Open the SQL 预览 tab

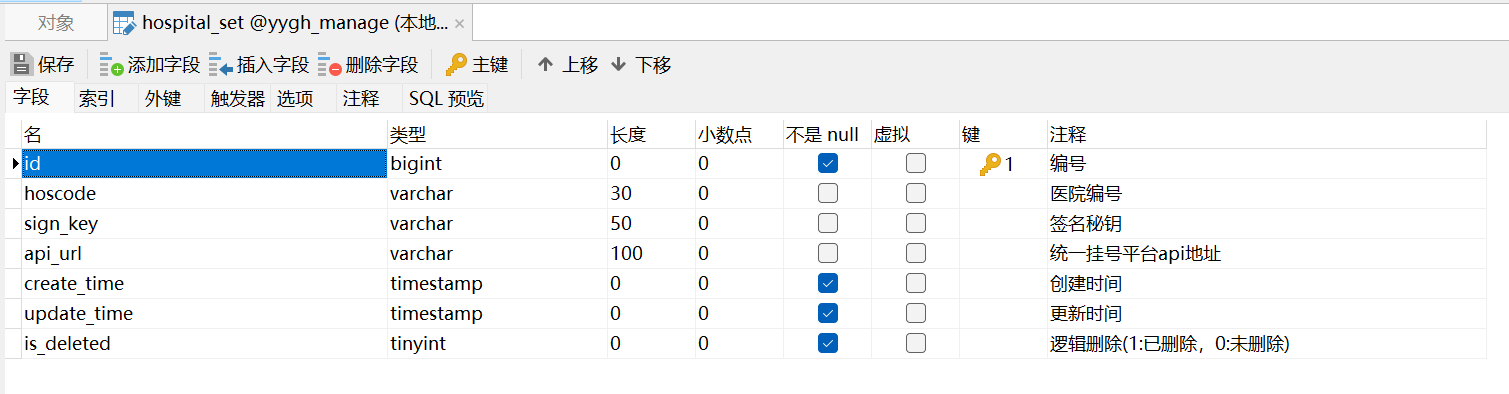click(x=446, y=98)
